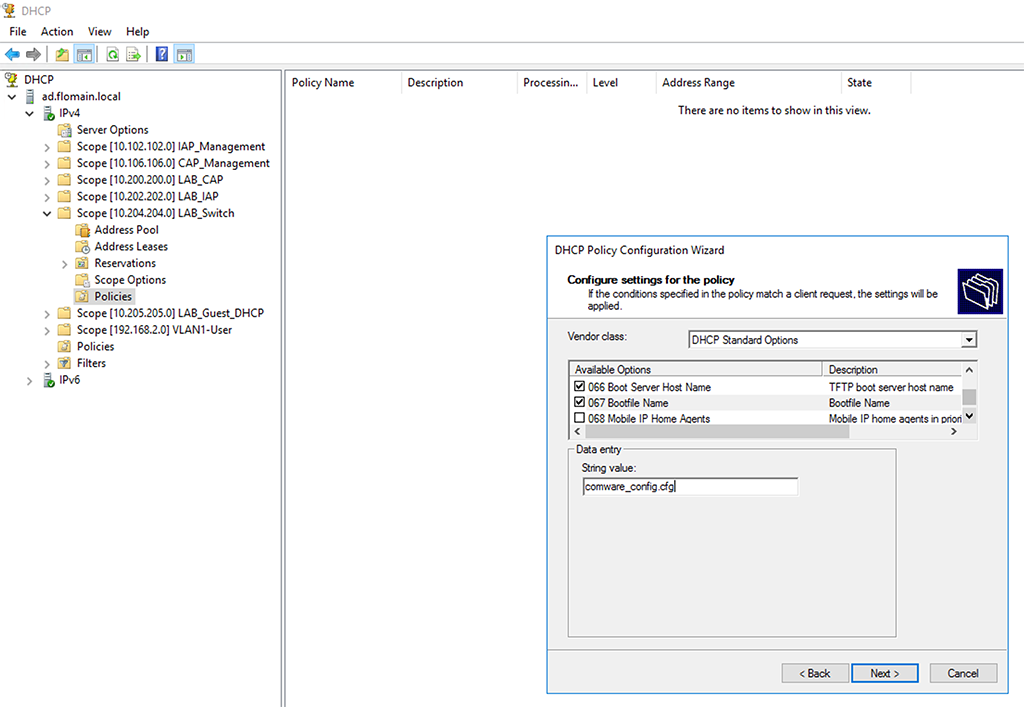This screenshot has height=707, width=1024.
Task: Open the Vendor class dropdown
Action: [967, 339]
